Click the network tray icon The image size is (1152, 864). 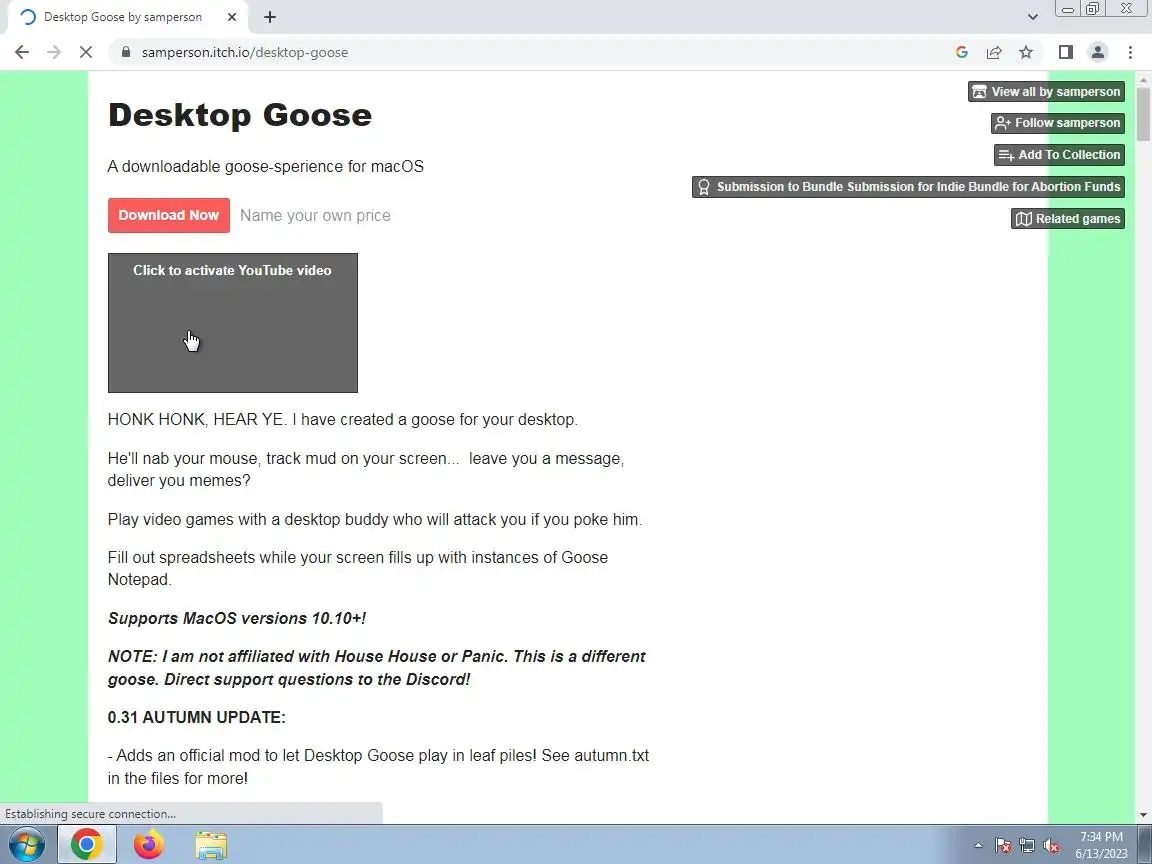click(1027, 846)
